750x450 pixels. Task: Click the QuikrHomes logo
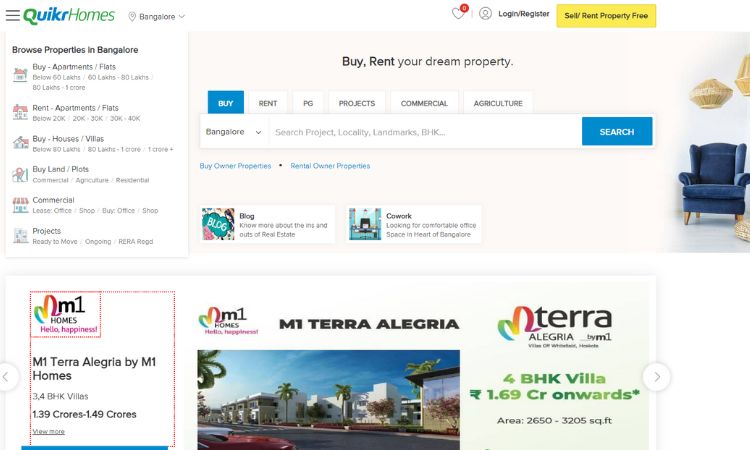[x=69, y=16]
